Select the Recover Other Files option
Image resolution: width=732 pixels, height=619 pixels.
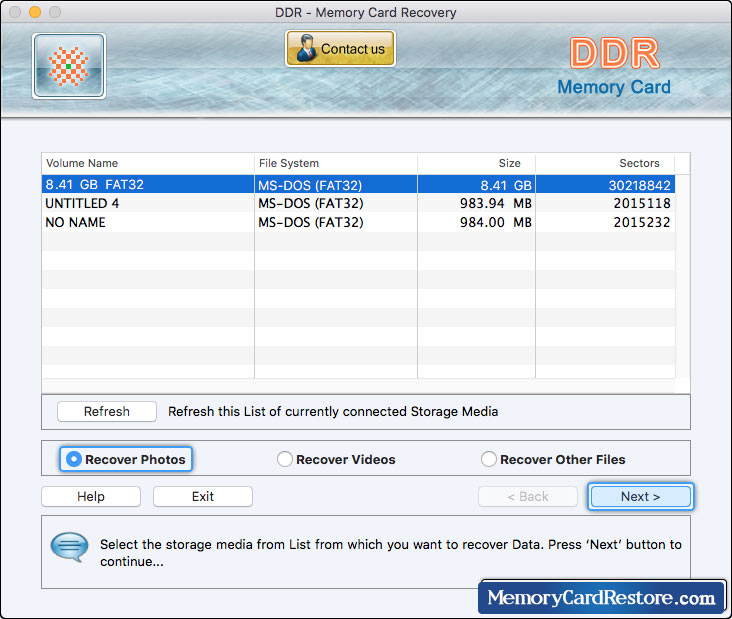[x=553, y=459]
